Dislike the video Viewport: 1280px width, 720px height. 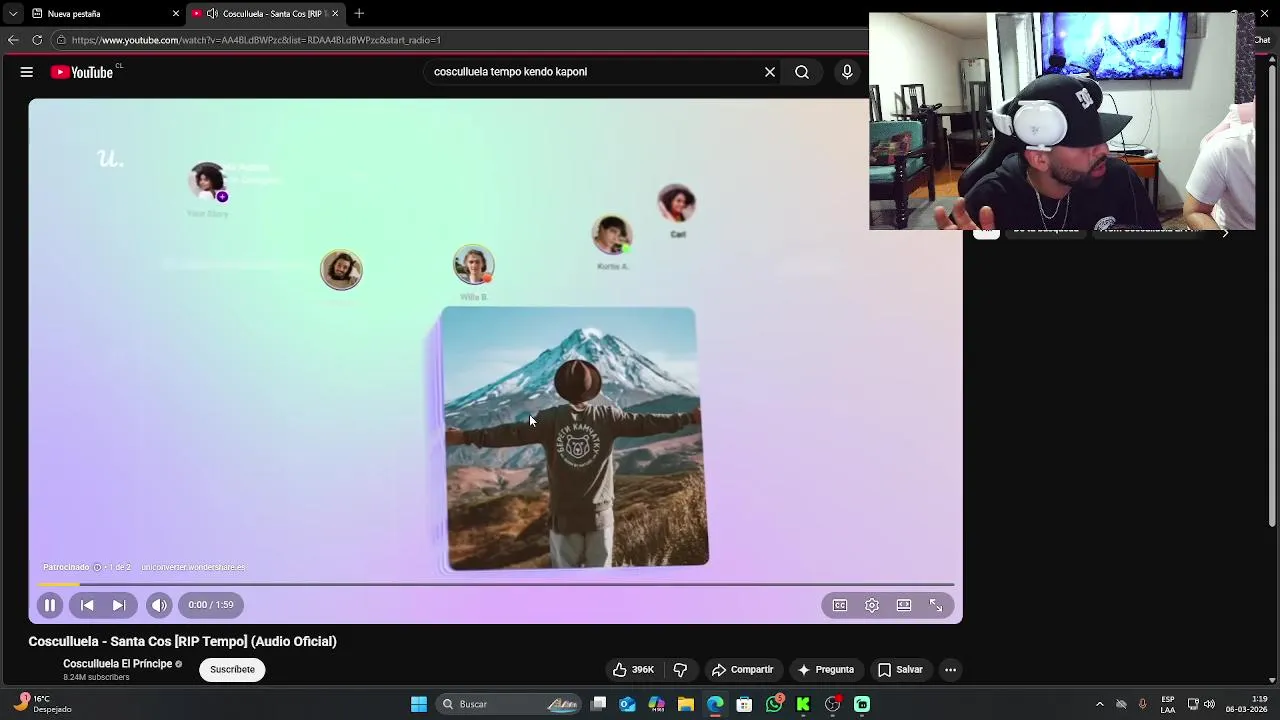tap(680, 670)
